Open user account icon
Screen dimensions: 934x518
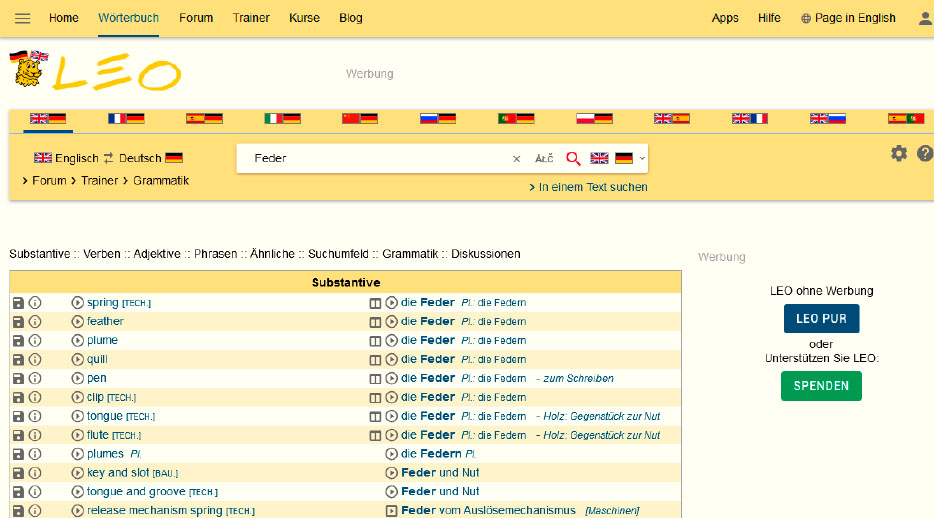point(925,18)
